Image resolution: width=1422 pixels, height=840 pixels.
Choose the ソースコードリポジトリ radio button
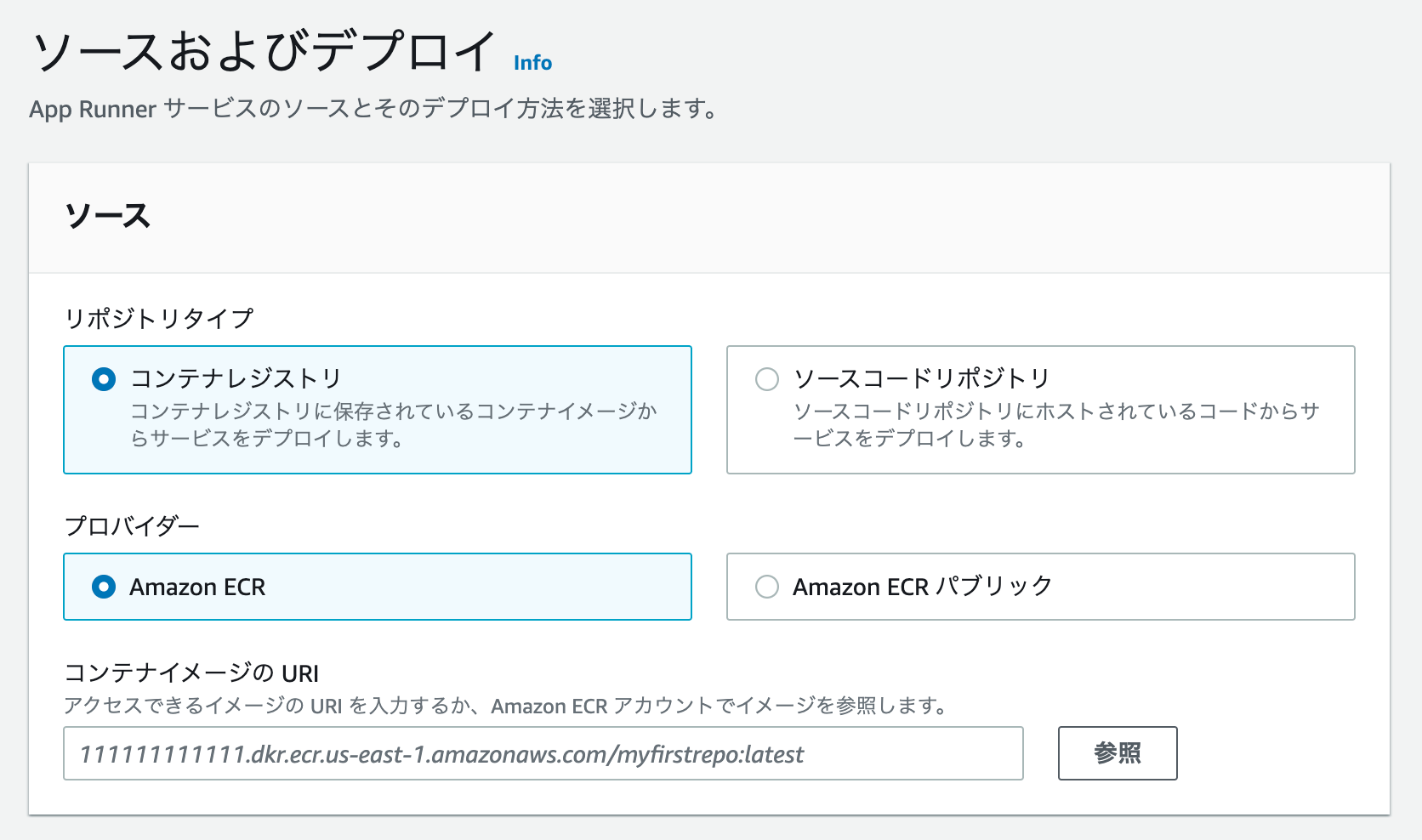[x=767, y=378]
